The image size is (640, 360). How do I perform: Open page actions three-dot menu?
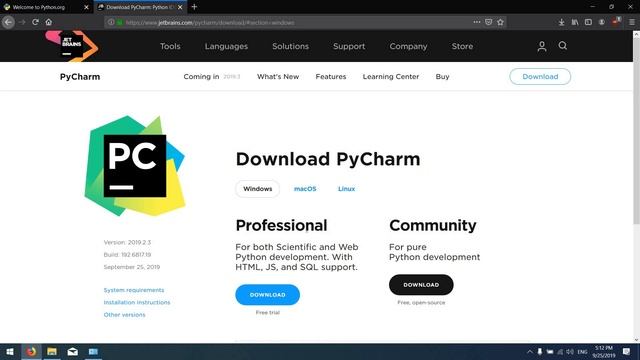click(x=476, y=22)
